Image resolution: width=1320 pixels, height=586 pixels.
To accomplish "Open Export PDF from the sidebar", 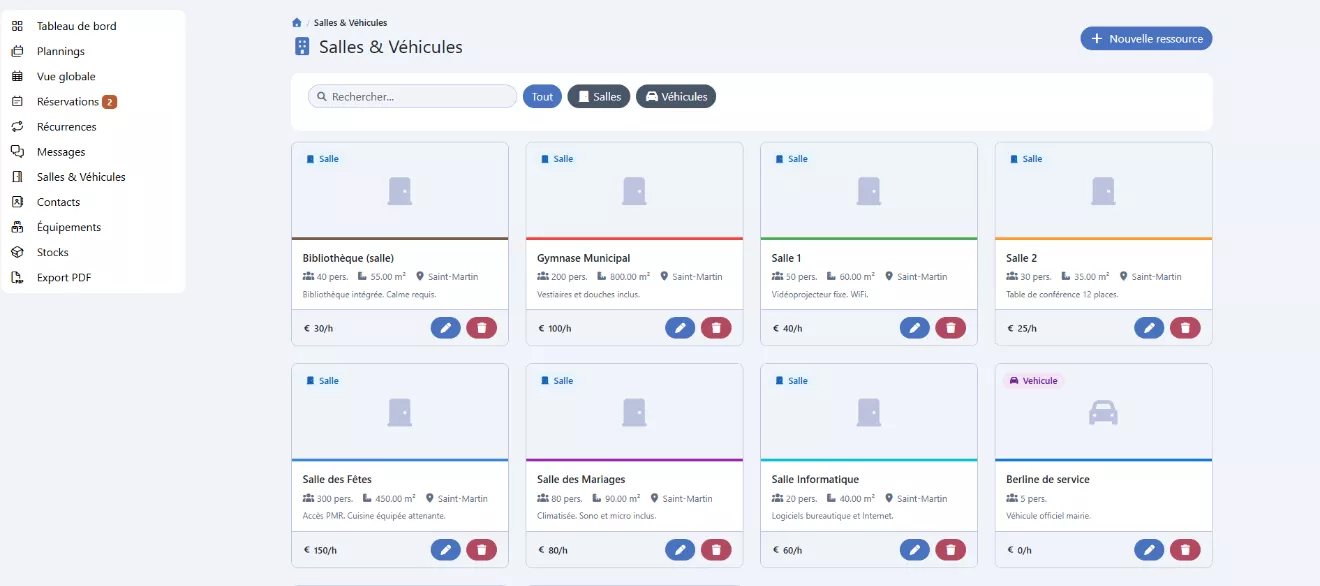I will pyautogui.click(x=64, y=278).
